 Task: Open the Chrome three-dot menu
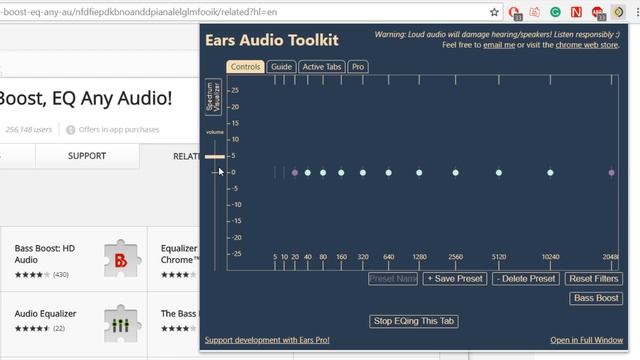click(637, 12)
